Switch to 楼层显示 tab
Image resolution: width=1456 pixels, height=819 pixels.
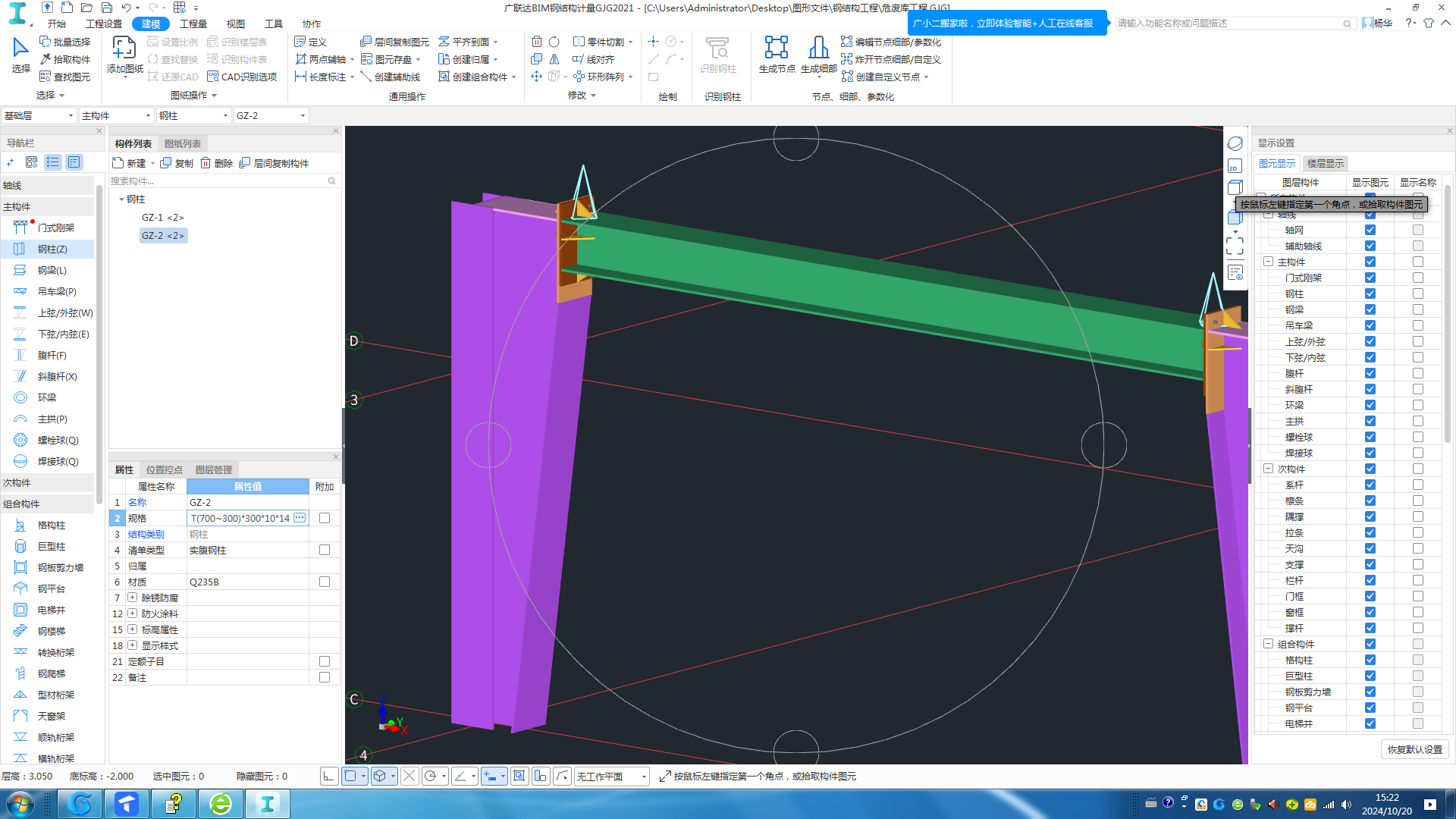tap(1325, 163)
